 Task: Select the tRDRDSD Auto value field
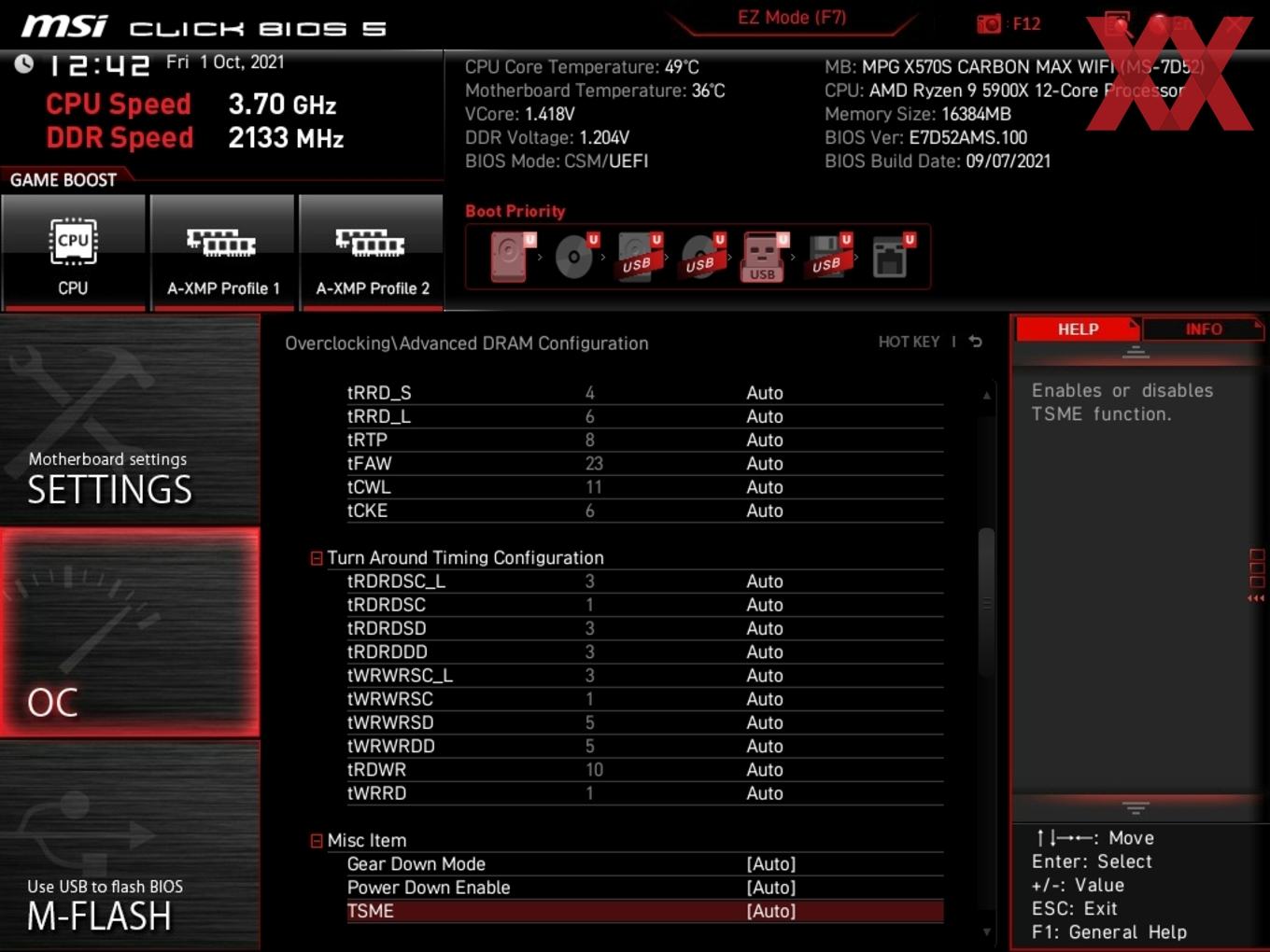765,628
